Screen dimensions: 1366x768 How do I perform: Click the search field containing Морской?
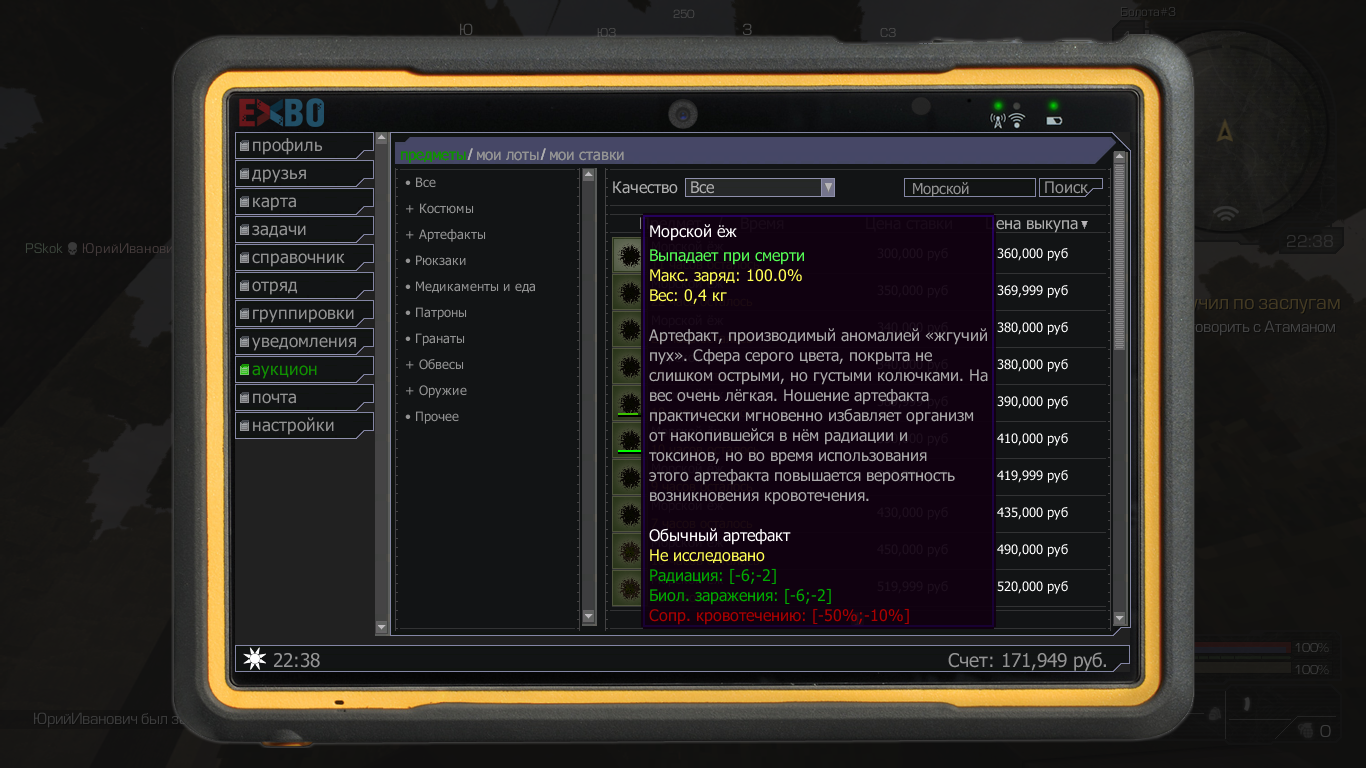pos(970,188)
